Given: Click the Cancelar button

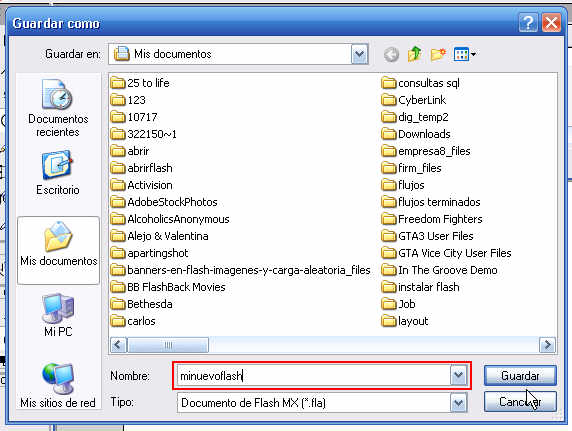Looking at the screenshot, I should point(520,402).
